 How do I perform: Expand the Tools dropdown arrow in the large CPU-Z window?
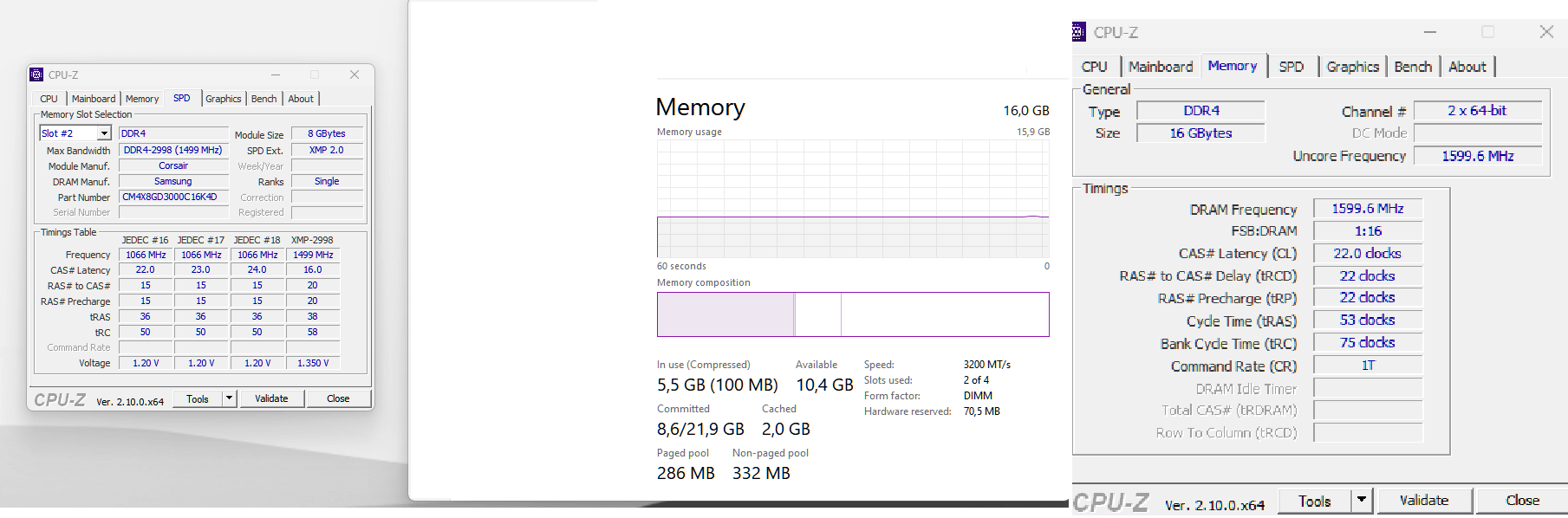[1362, 501]
